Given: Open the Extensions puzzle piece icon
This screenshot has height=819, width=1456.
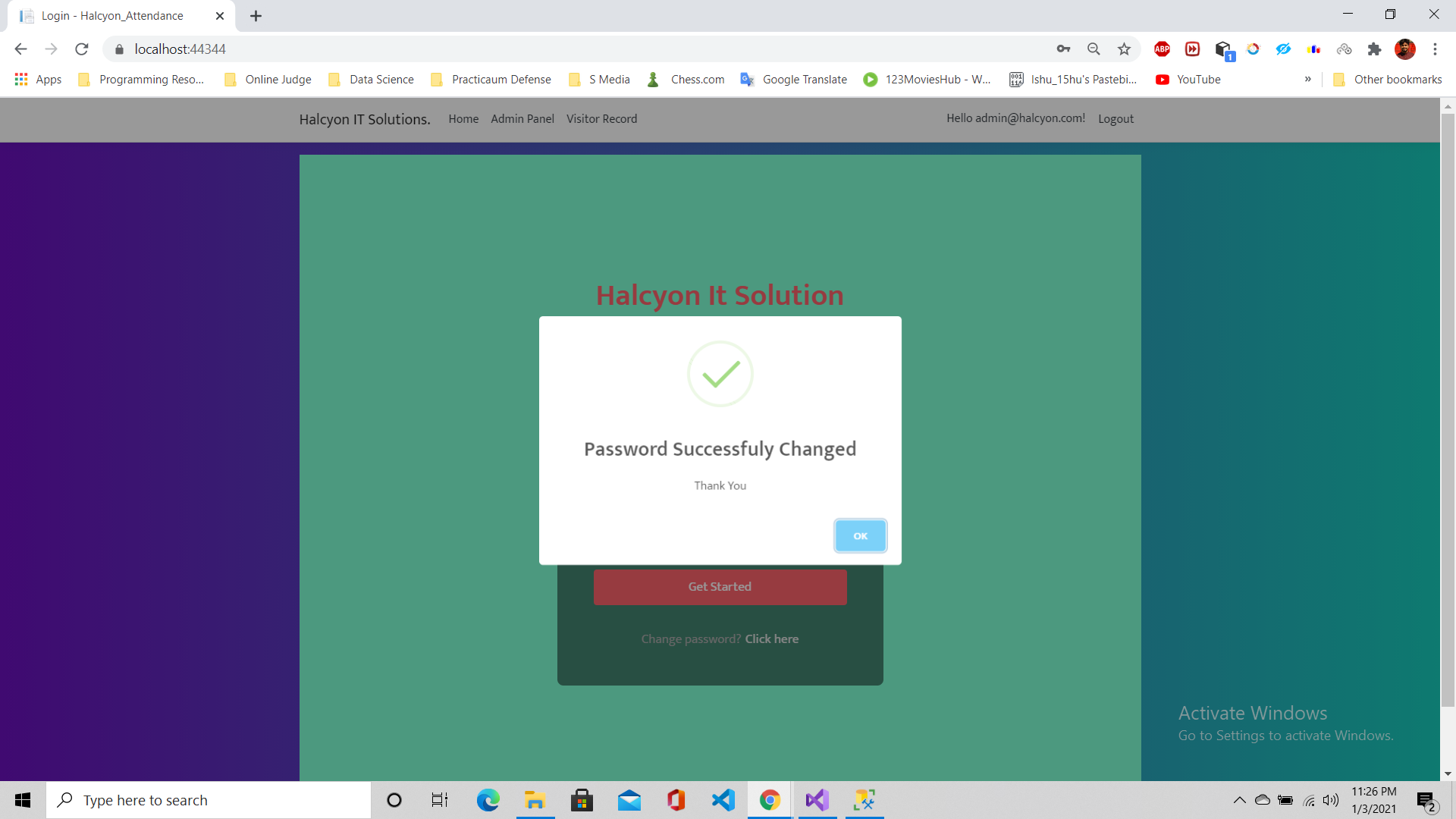Looking at the screenshot, I should 1374,49.
